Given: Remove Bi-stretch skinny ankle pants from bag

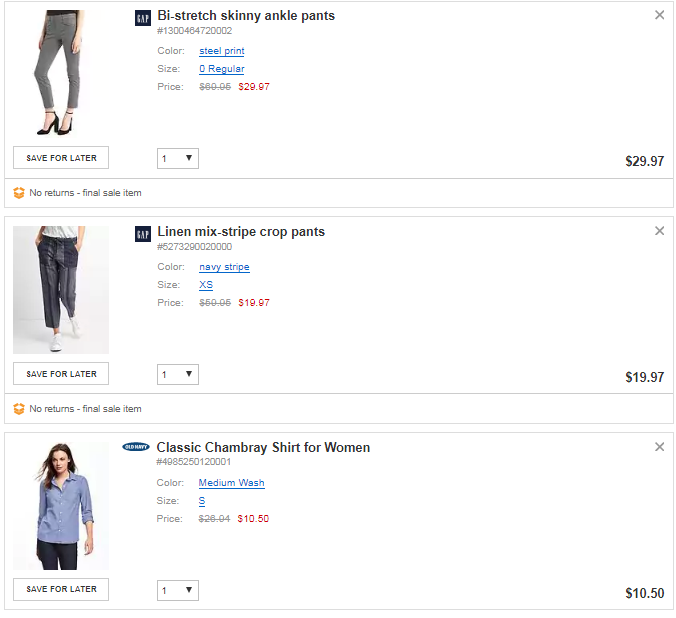Looking at the screenshot, I should point(659,15).
